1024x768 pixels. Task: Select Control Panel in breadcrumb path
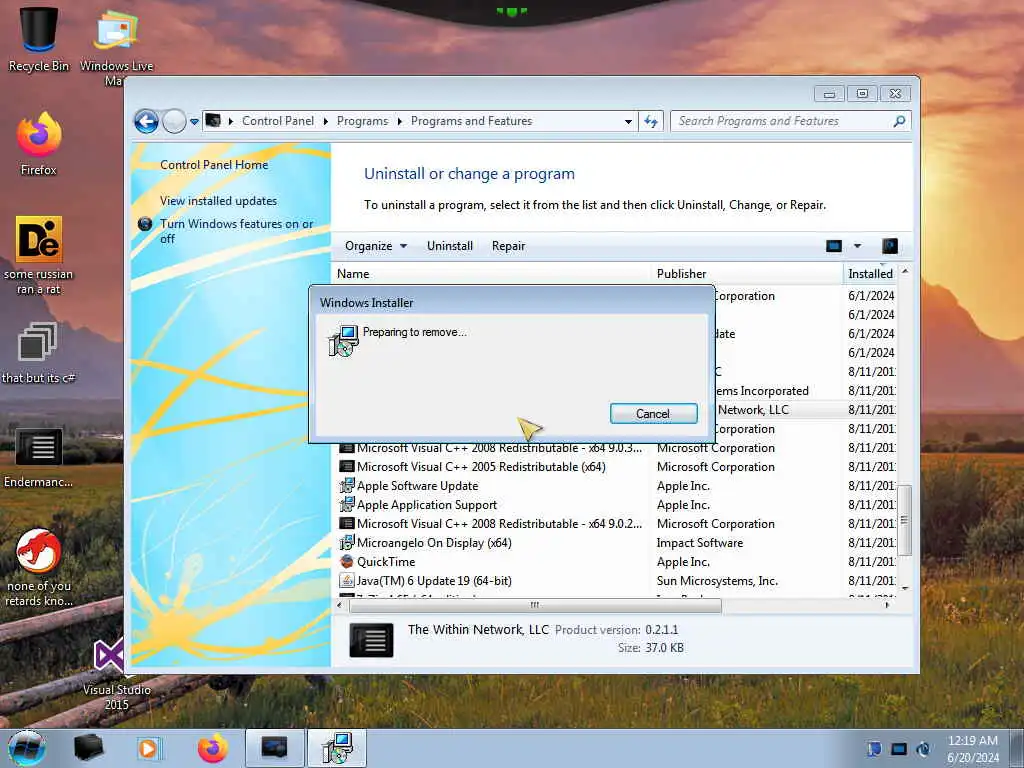[x=278, y=121]
